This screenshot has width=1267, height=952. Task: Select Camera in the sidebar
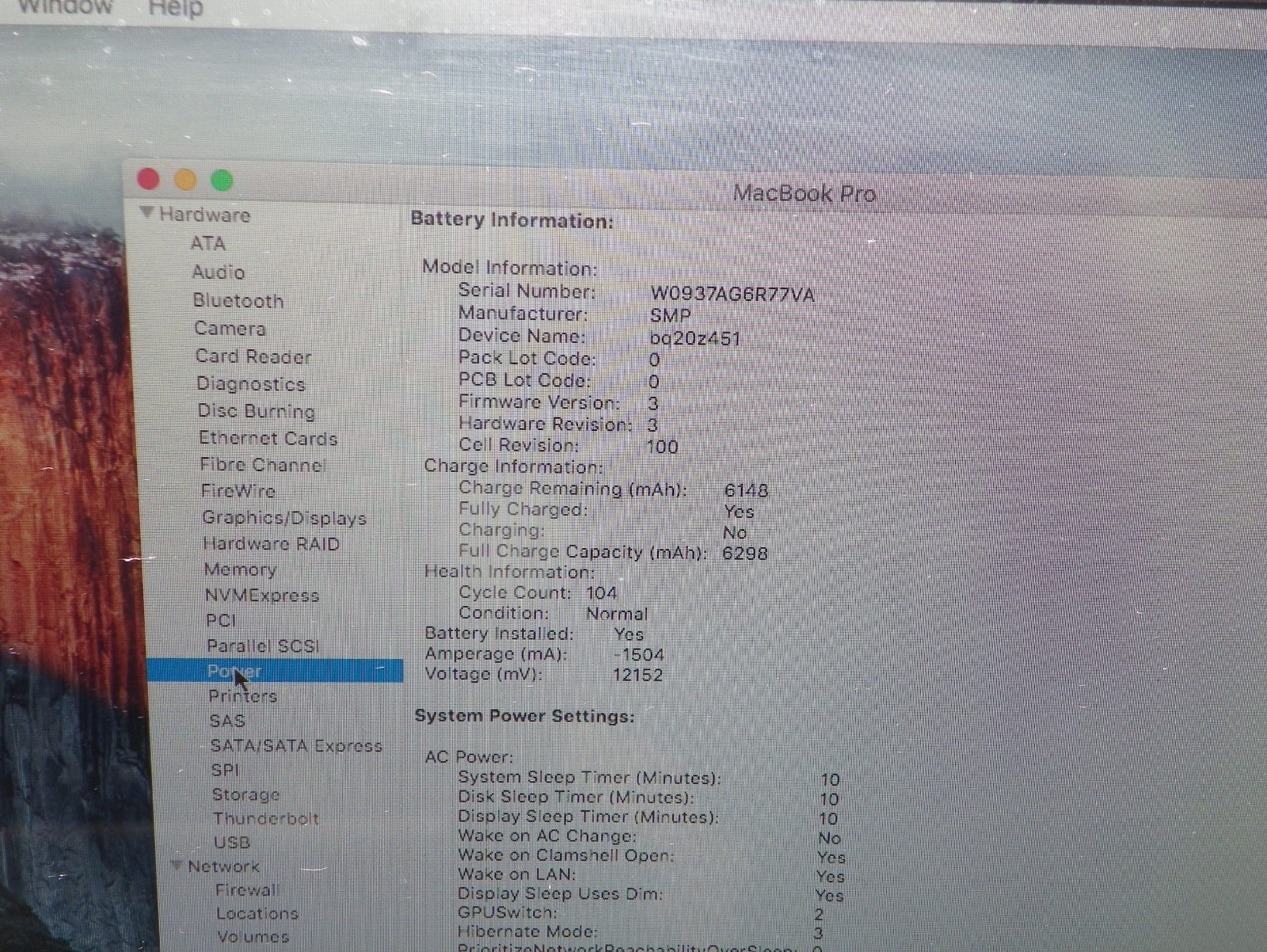tap(230, 328)
